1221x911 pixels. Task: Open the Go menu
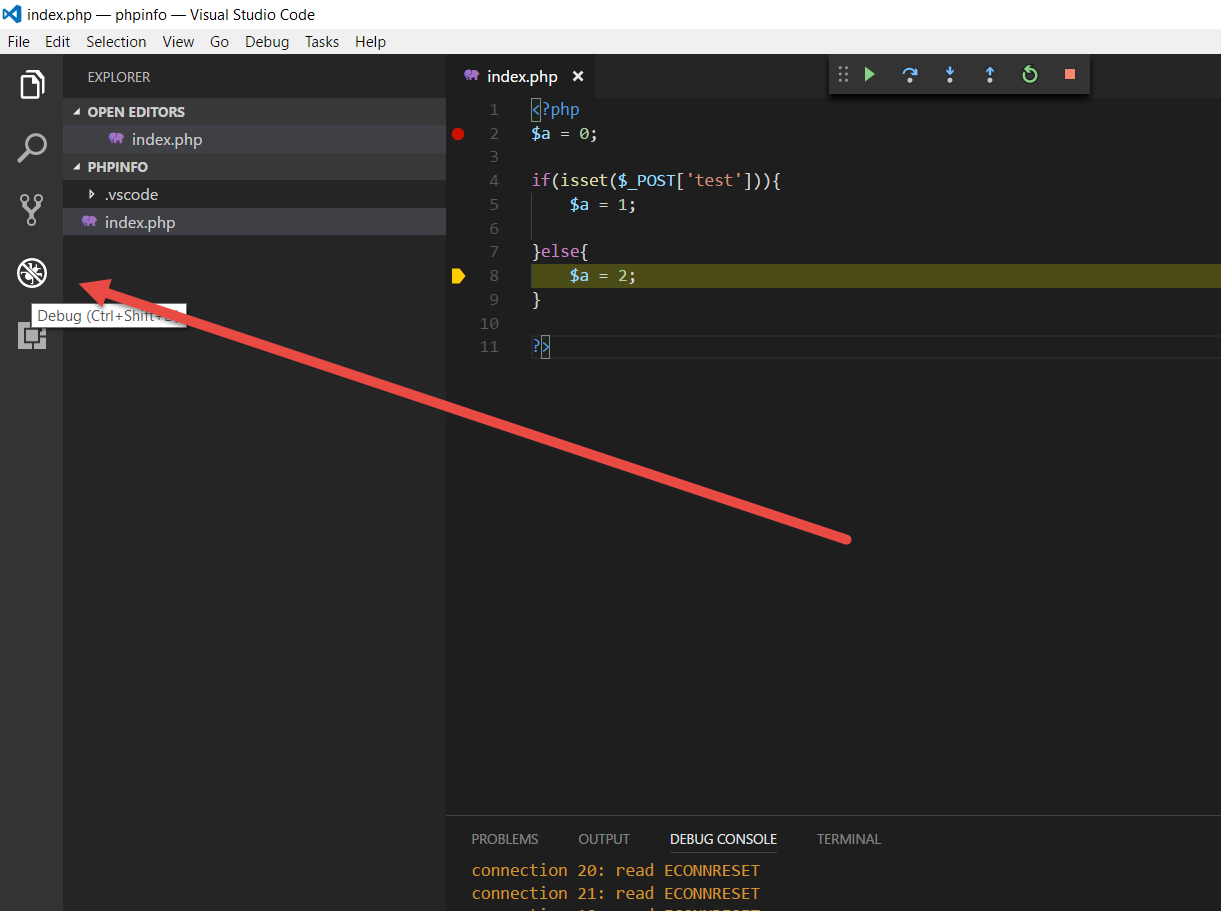click(x=220, y=42)
